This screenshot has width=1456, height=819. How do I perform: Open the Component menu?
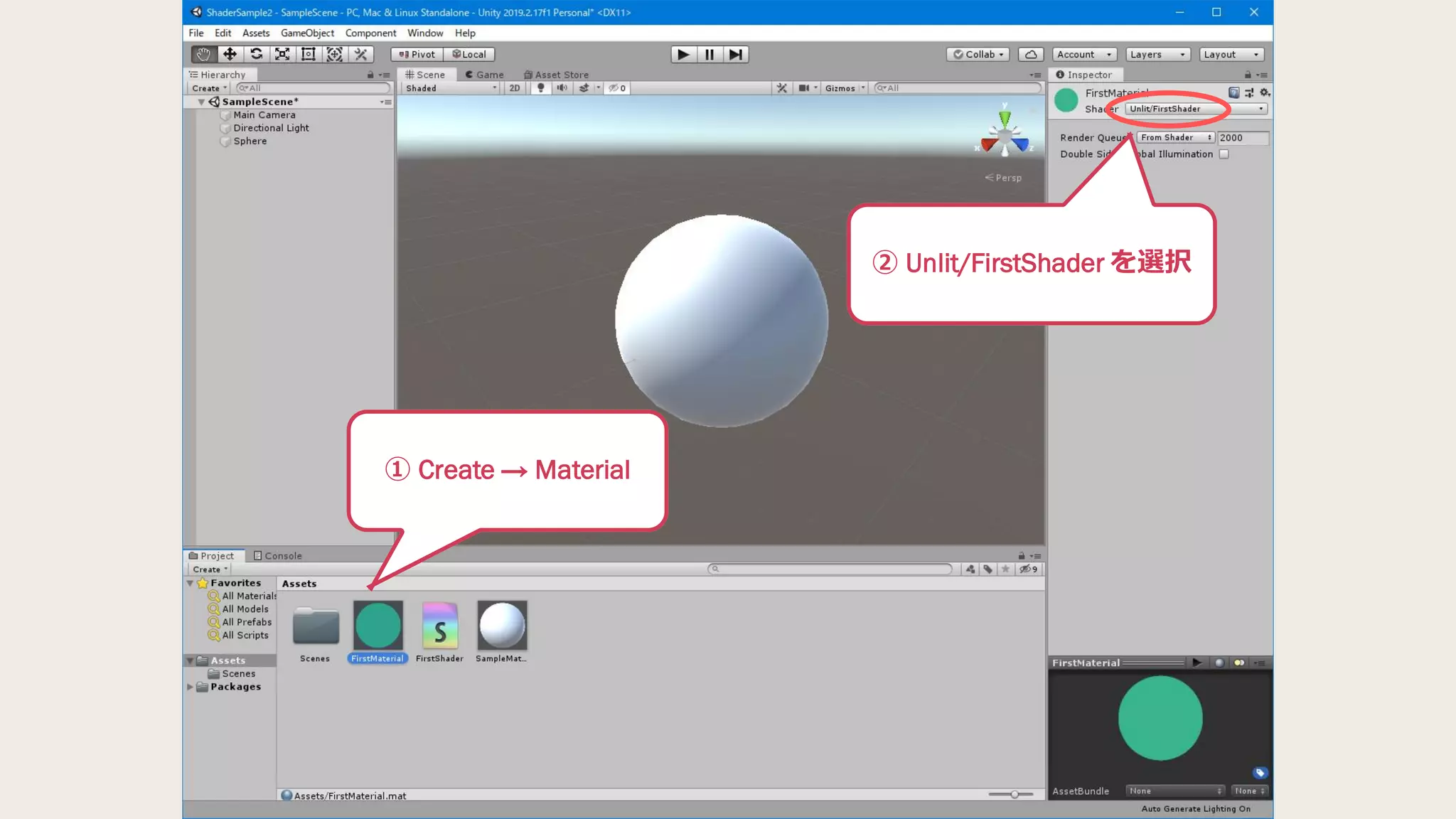point(370,33)
